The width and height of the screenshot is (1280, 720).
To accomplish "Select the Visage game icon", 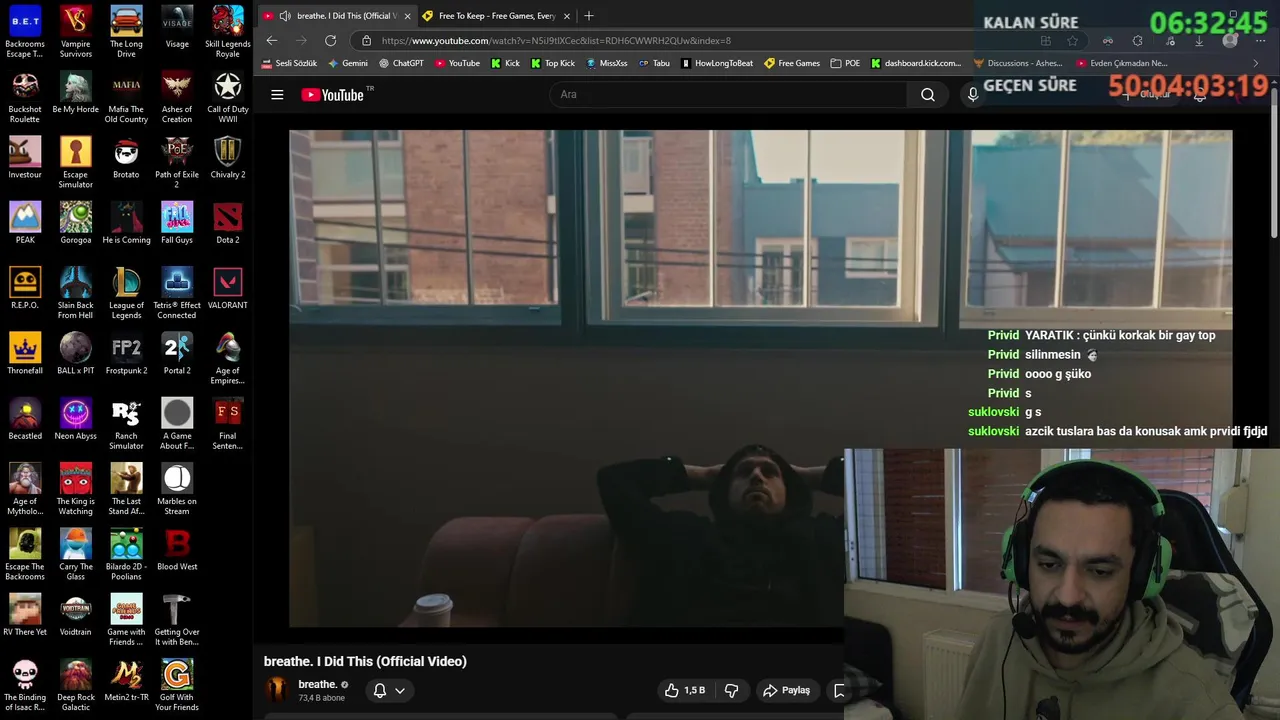I will (177, 27).
